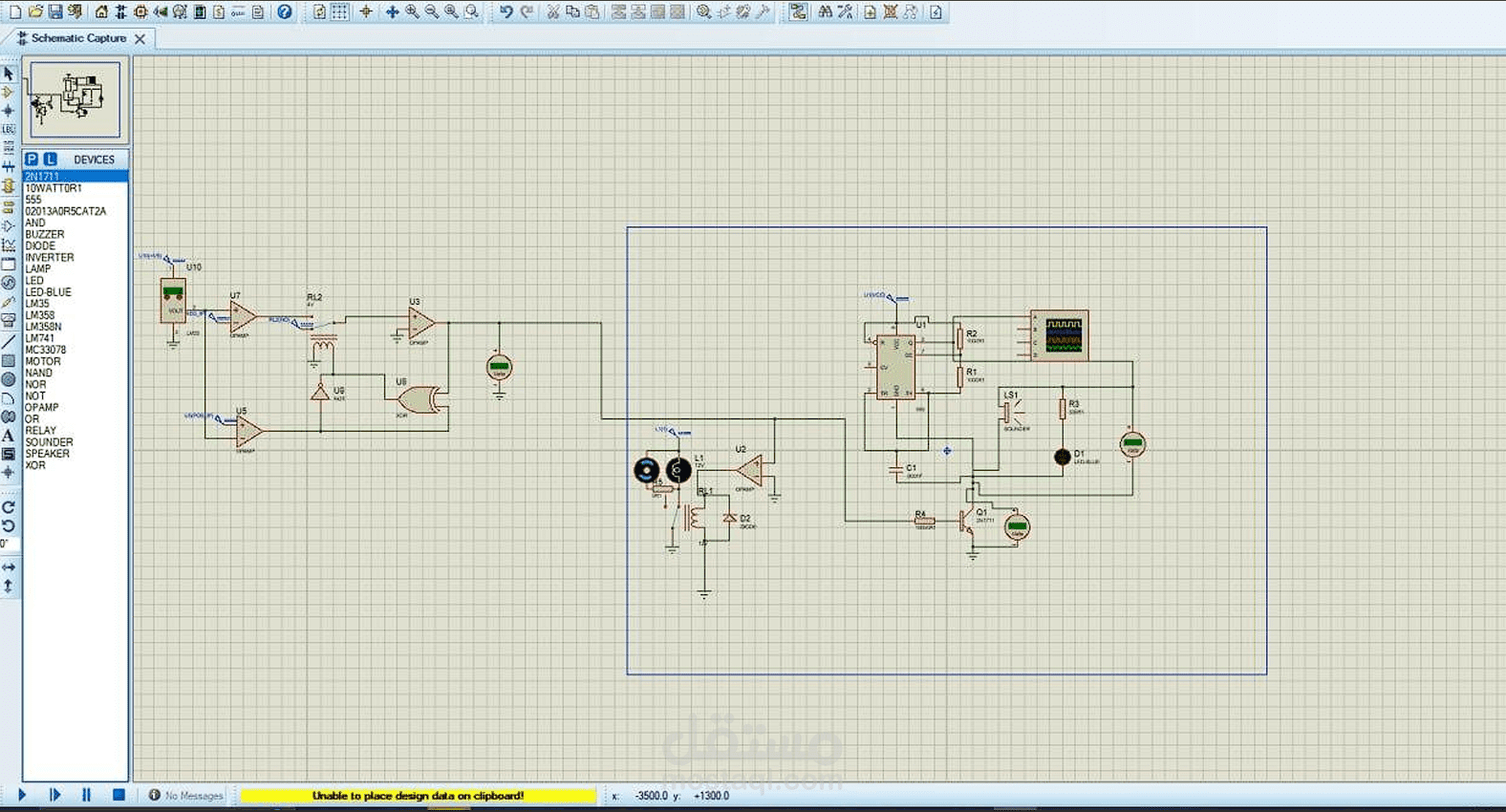Save the design with floppy icon
1506x812 pixels.
click(54, 11)
